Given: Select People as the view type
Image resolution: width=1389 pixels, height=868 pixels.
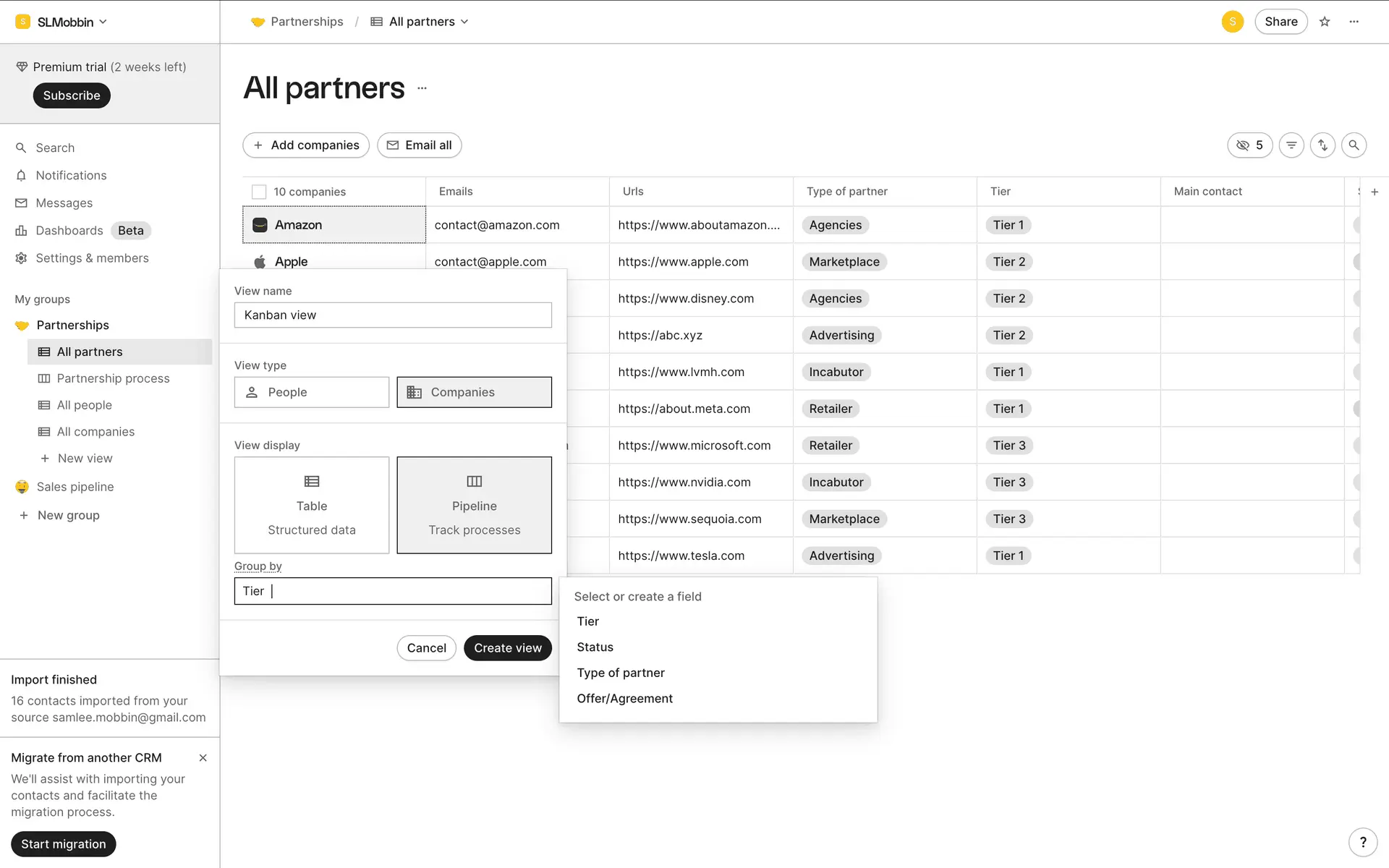Looking at the screenshot, I should (312, 392).
